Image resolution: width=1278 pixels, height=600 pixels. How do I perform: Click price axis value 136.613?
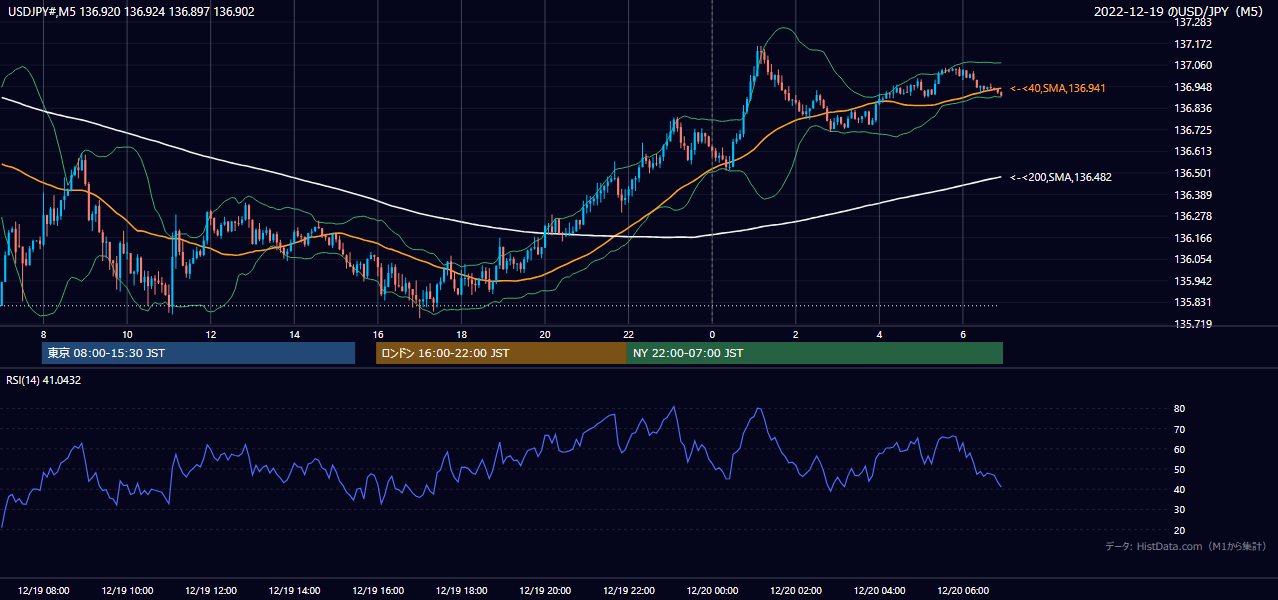1192,151
